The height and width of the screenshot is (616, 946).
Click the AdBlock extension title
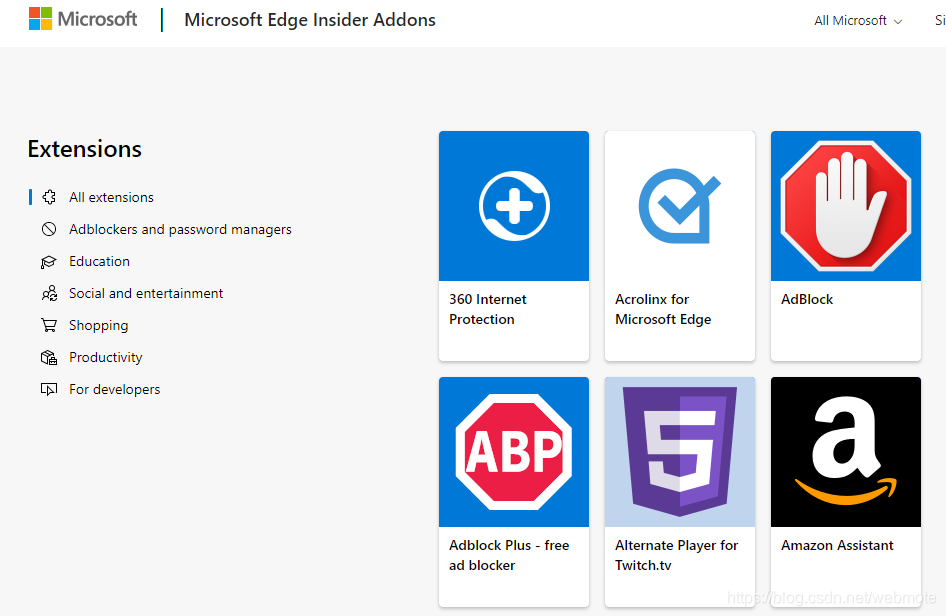coord(807,299)
